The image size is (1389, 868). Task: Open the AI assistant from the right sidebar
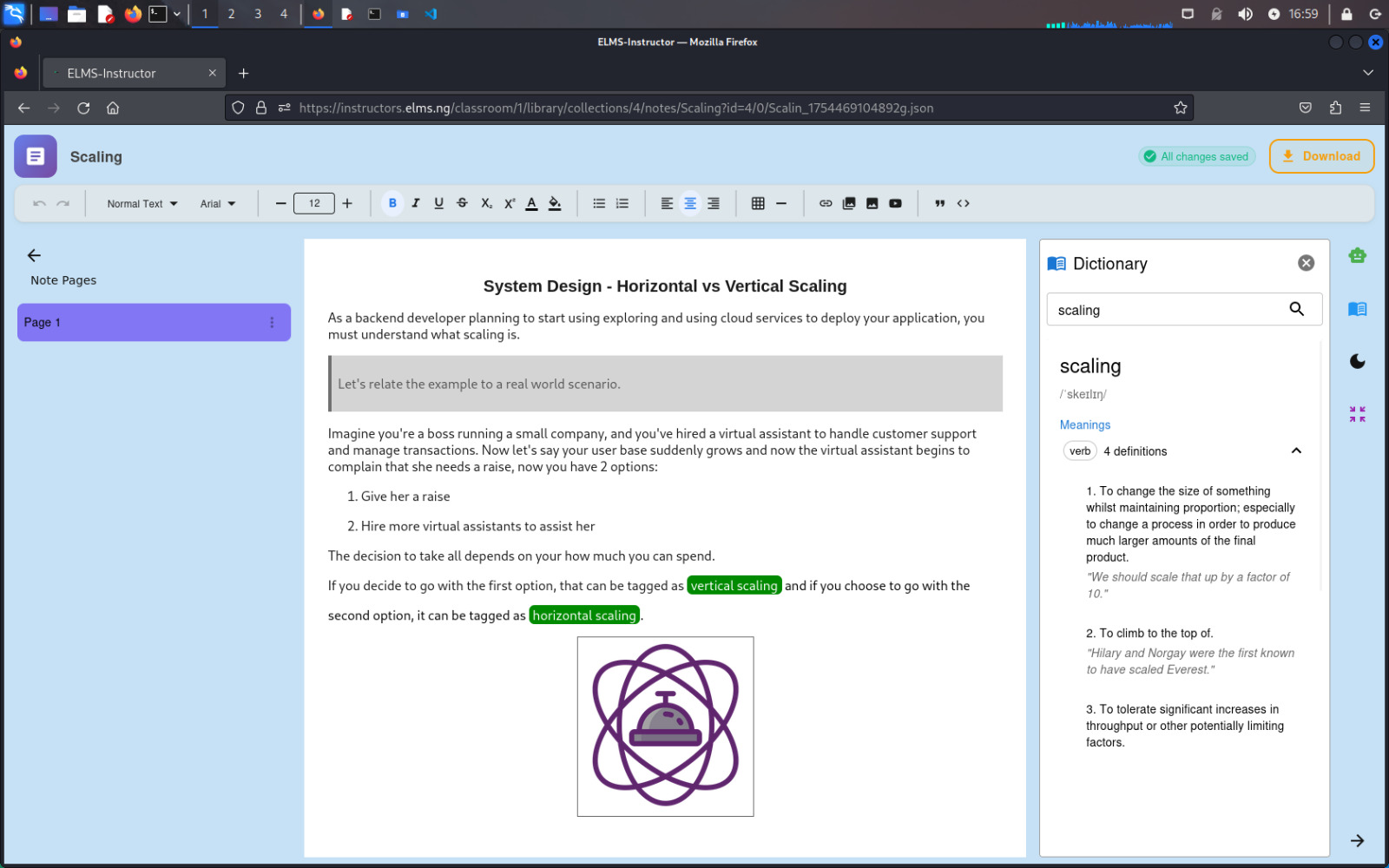coord(1357,255)
